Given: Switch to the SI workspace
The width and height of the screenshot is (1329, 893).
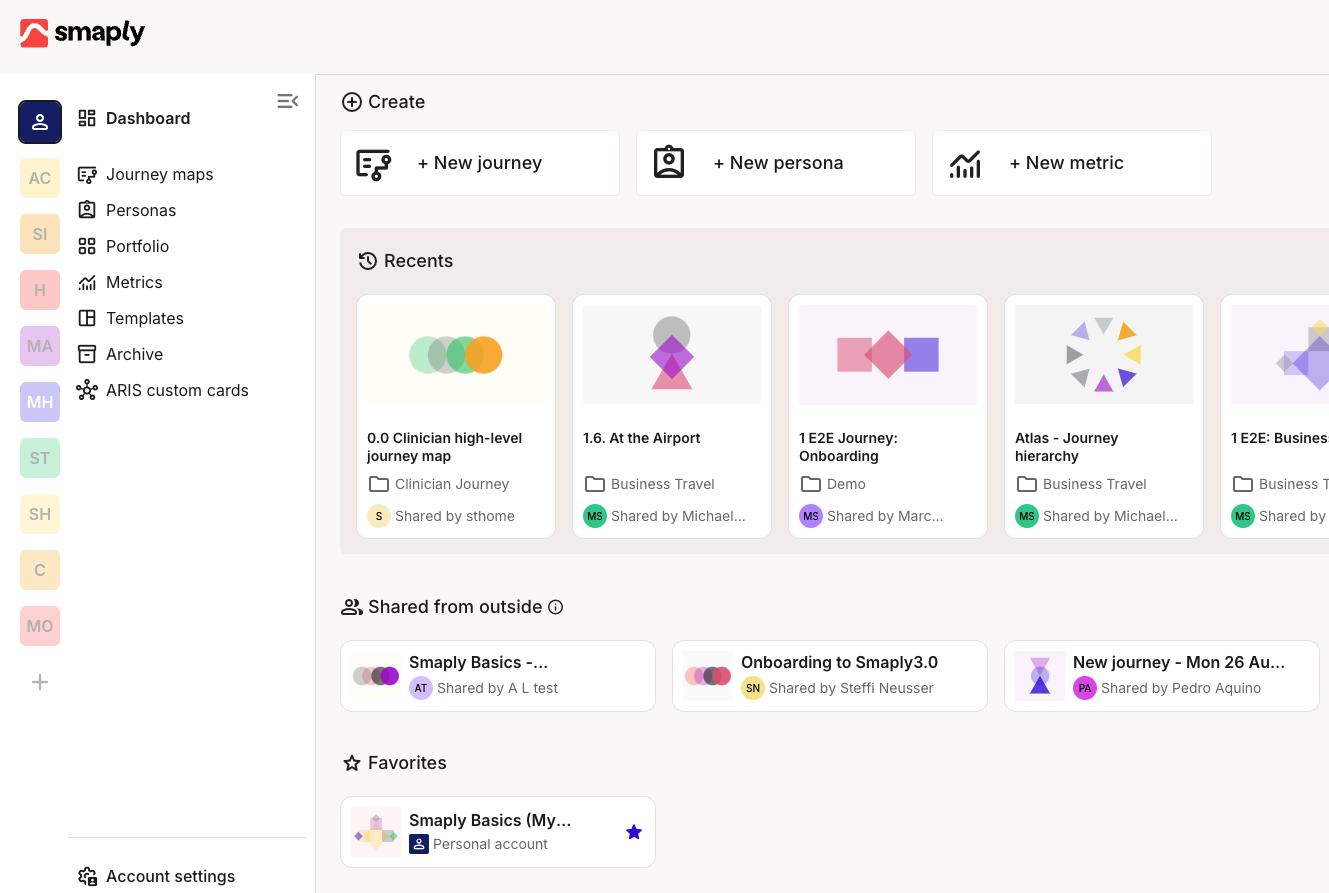Looking at the screenshot, I should [40, 234].
